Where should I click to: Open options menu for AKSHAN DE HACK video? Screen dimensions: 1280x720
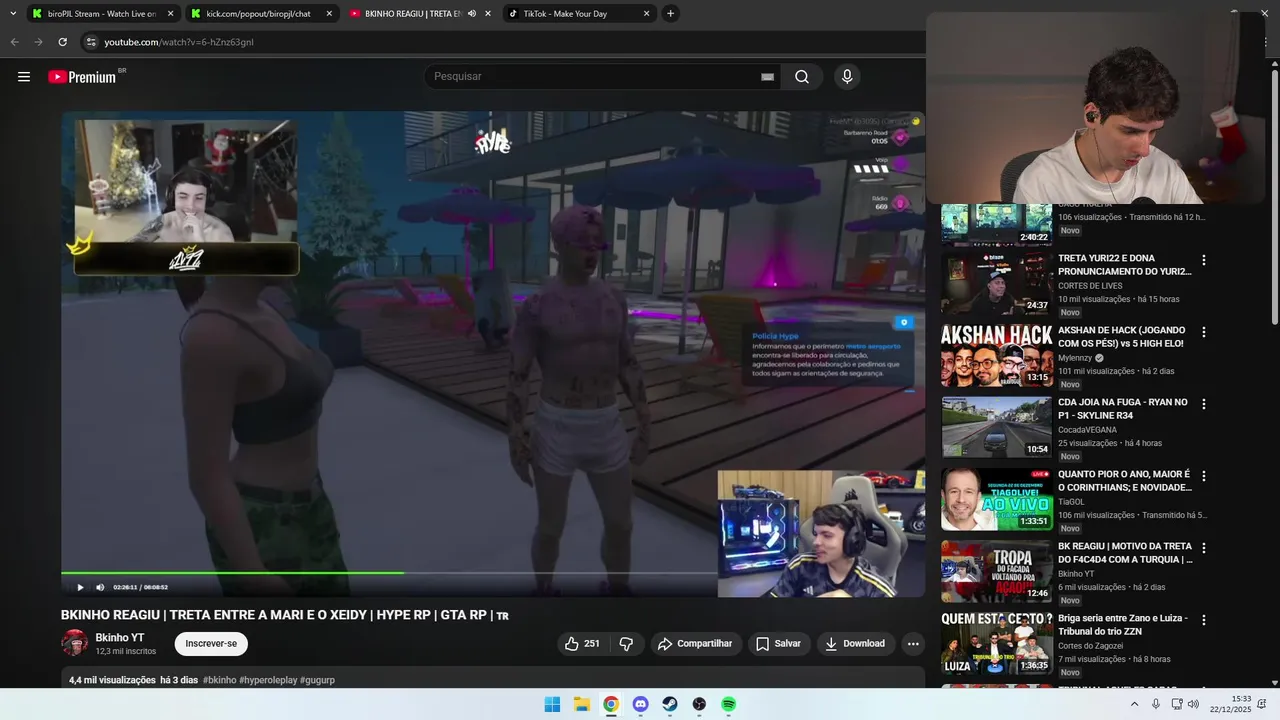coord(1204,332)
